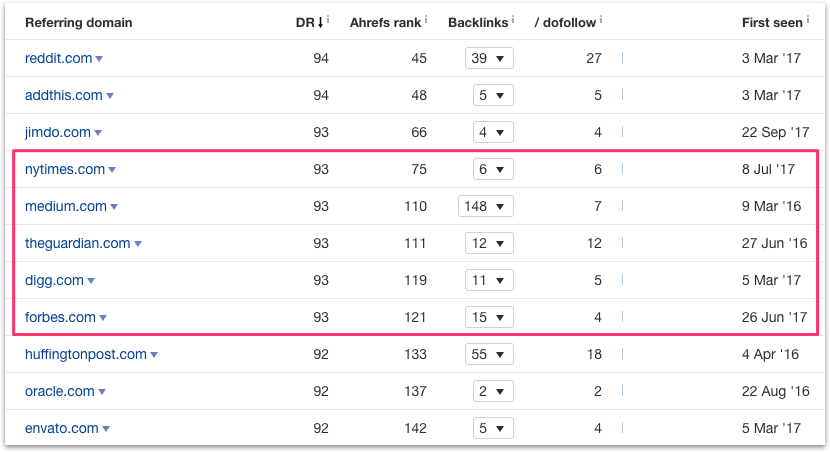
Task: Open the backlinks dropdown showing 148 for medium.com
Action: click(485, 206)
